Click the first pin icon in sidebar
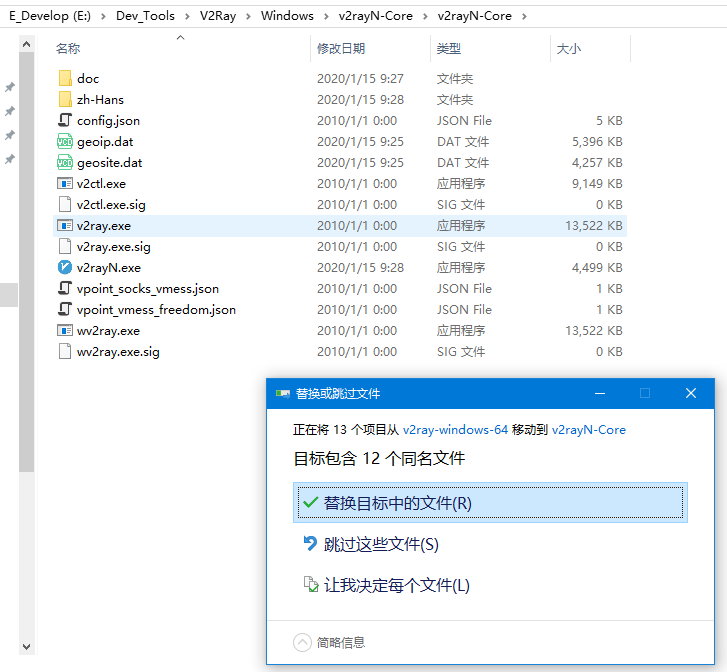 click(x=9, y=87)
